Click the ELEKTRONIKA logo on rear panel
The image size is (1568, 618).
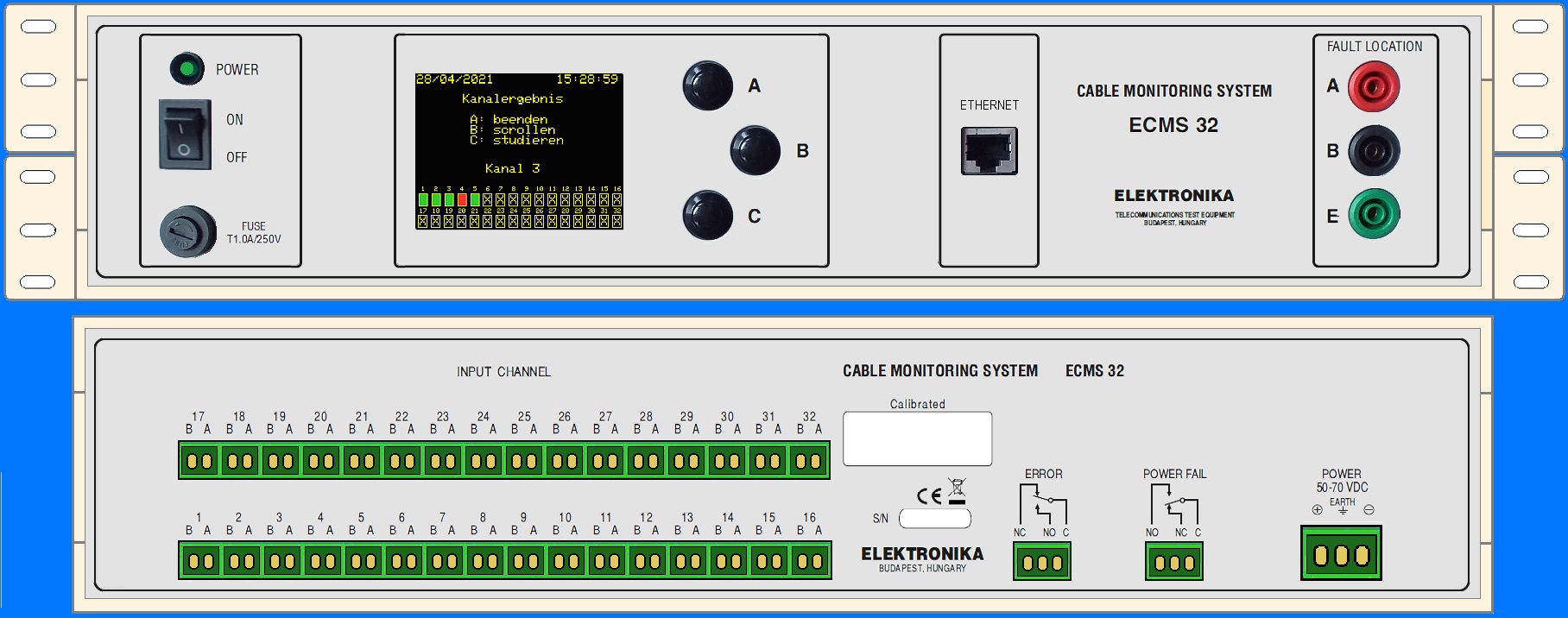pos(922,554)
